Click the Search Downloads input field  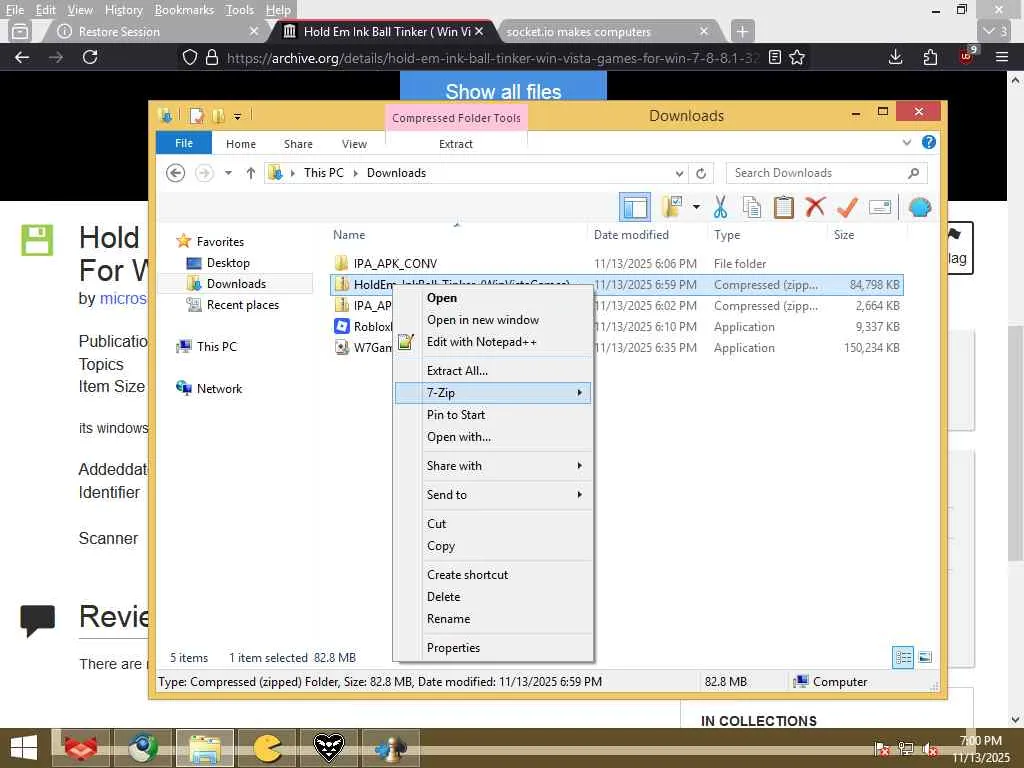(x=816, y=173)
